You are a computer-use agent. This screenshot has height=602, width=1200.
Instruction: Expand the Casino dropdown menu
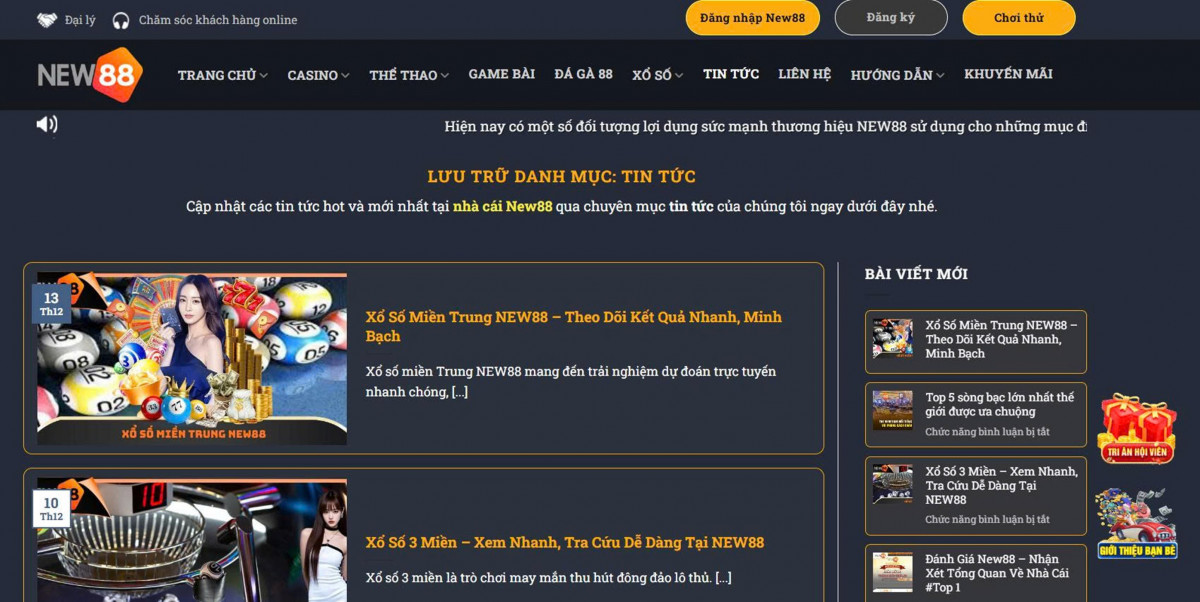click(x=318, y=75)
